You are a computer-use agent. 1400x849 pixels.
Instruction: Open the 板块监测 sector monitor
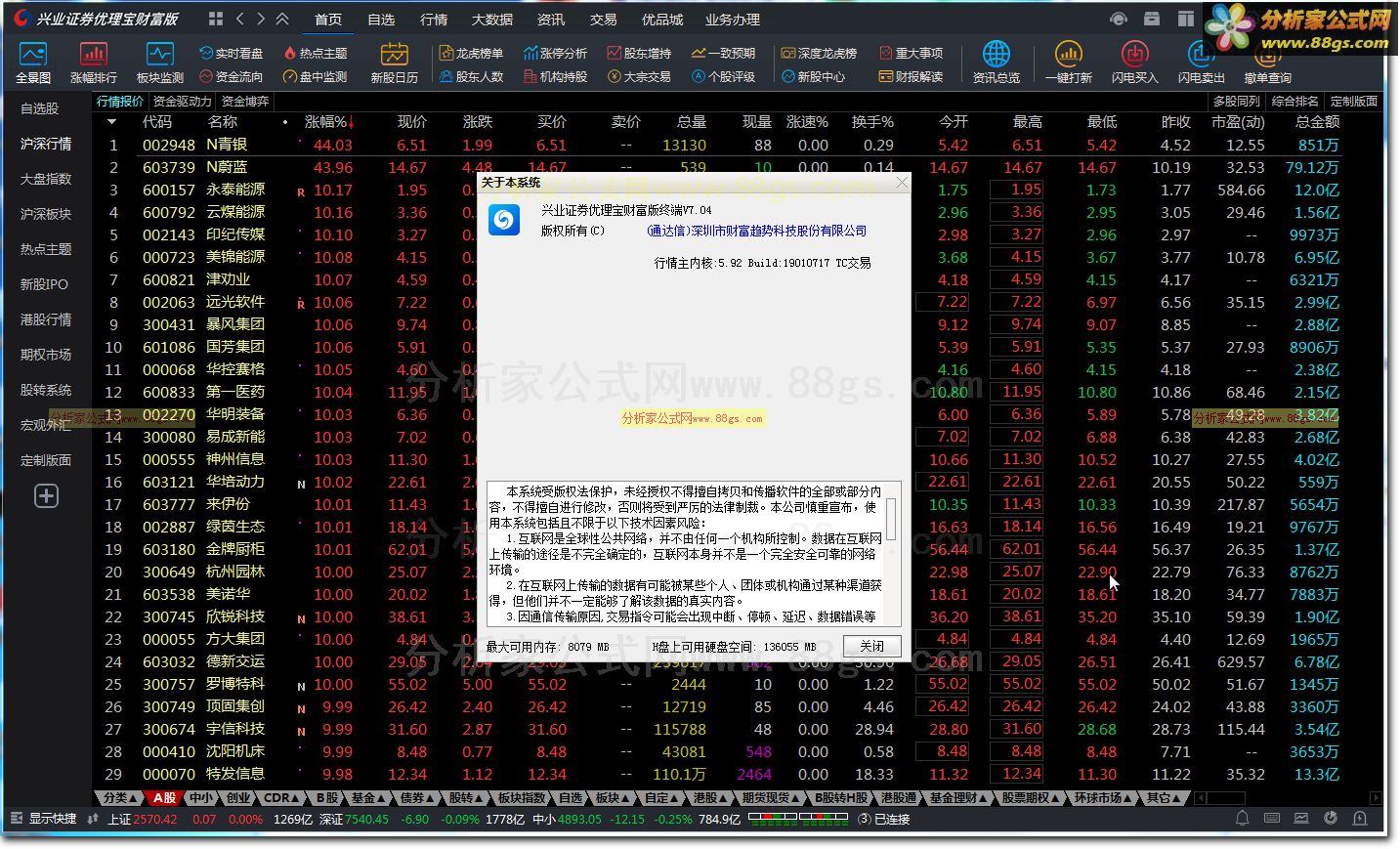[159, 63]
